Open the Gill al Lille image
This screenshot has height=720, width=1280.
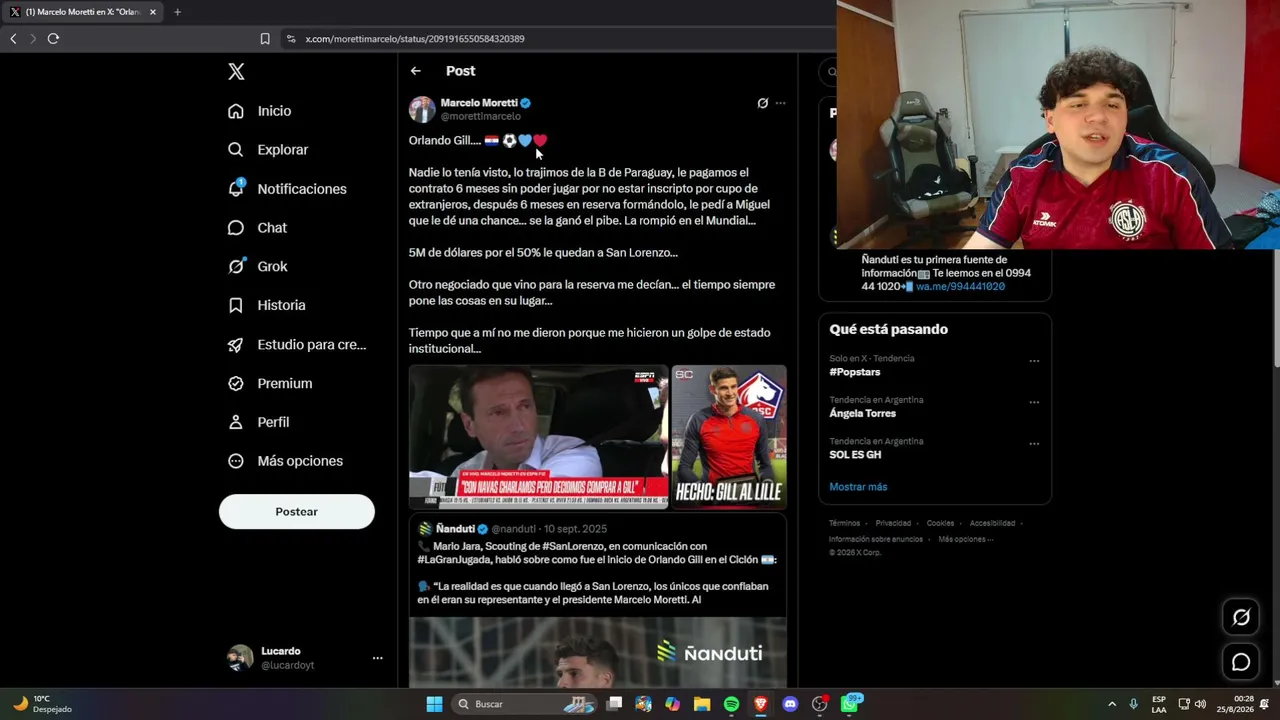729,437
